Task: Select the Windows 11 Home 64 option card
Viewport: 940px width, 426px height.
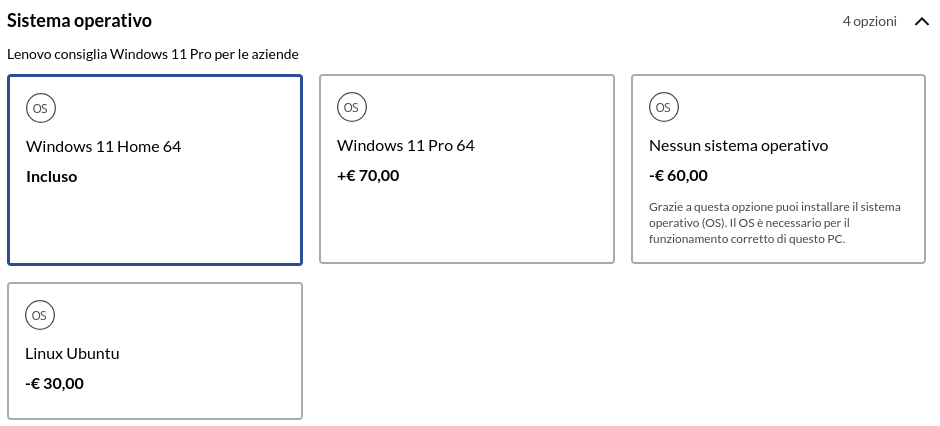Action: 155,170
